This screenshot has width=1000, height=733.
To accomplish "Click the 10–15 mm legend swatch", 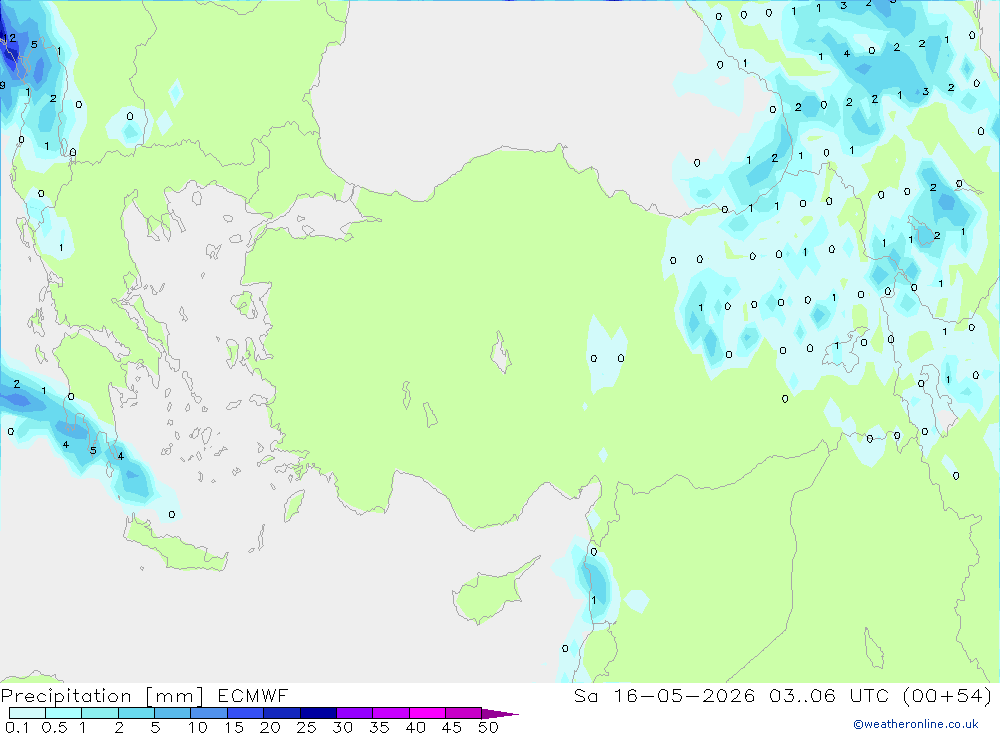I will [209, 713].
